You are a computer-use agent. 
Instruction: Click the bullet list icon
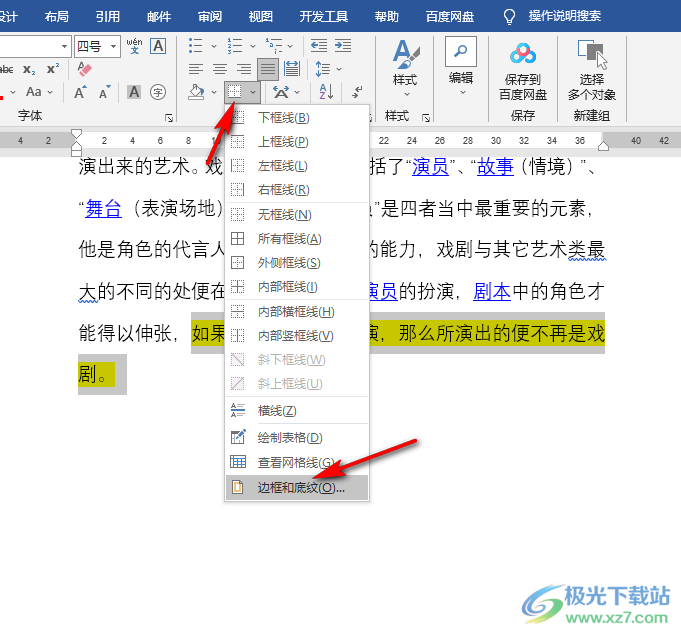pos(196,46)
